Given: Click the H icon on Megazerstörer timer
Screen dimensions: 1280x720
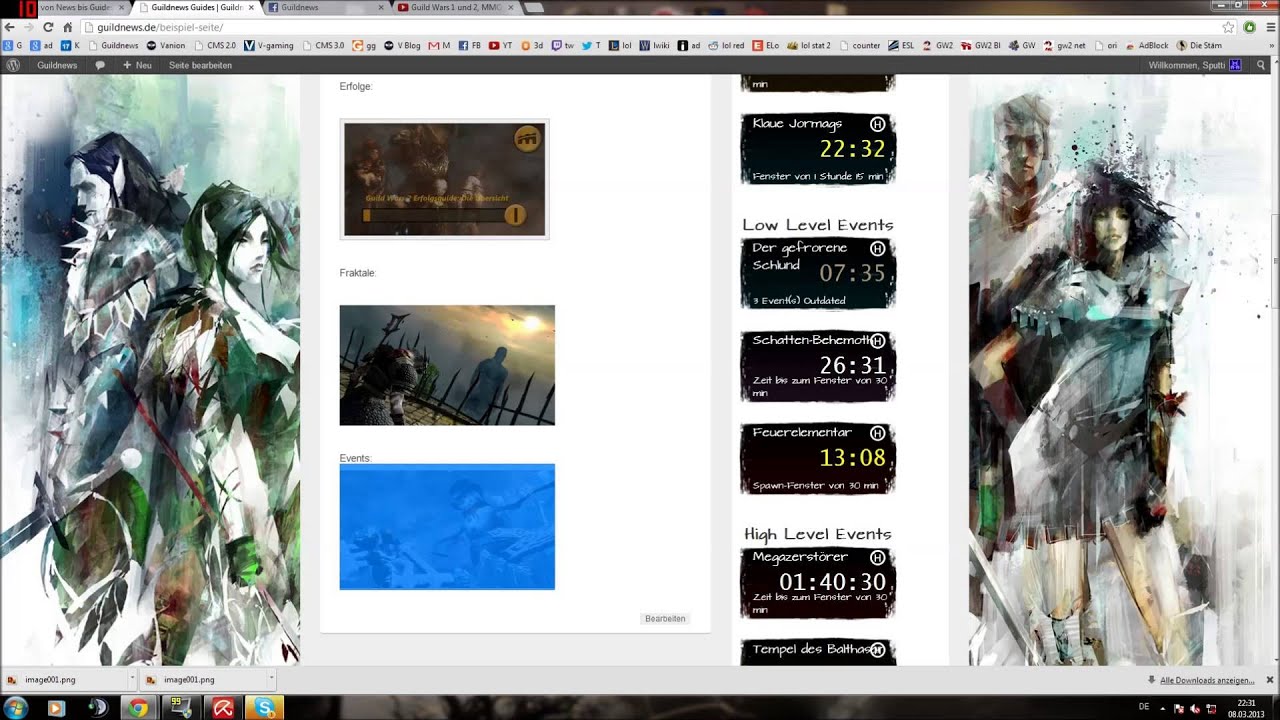Looking at the screenshot, I should 877,557.
